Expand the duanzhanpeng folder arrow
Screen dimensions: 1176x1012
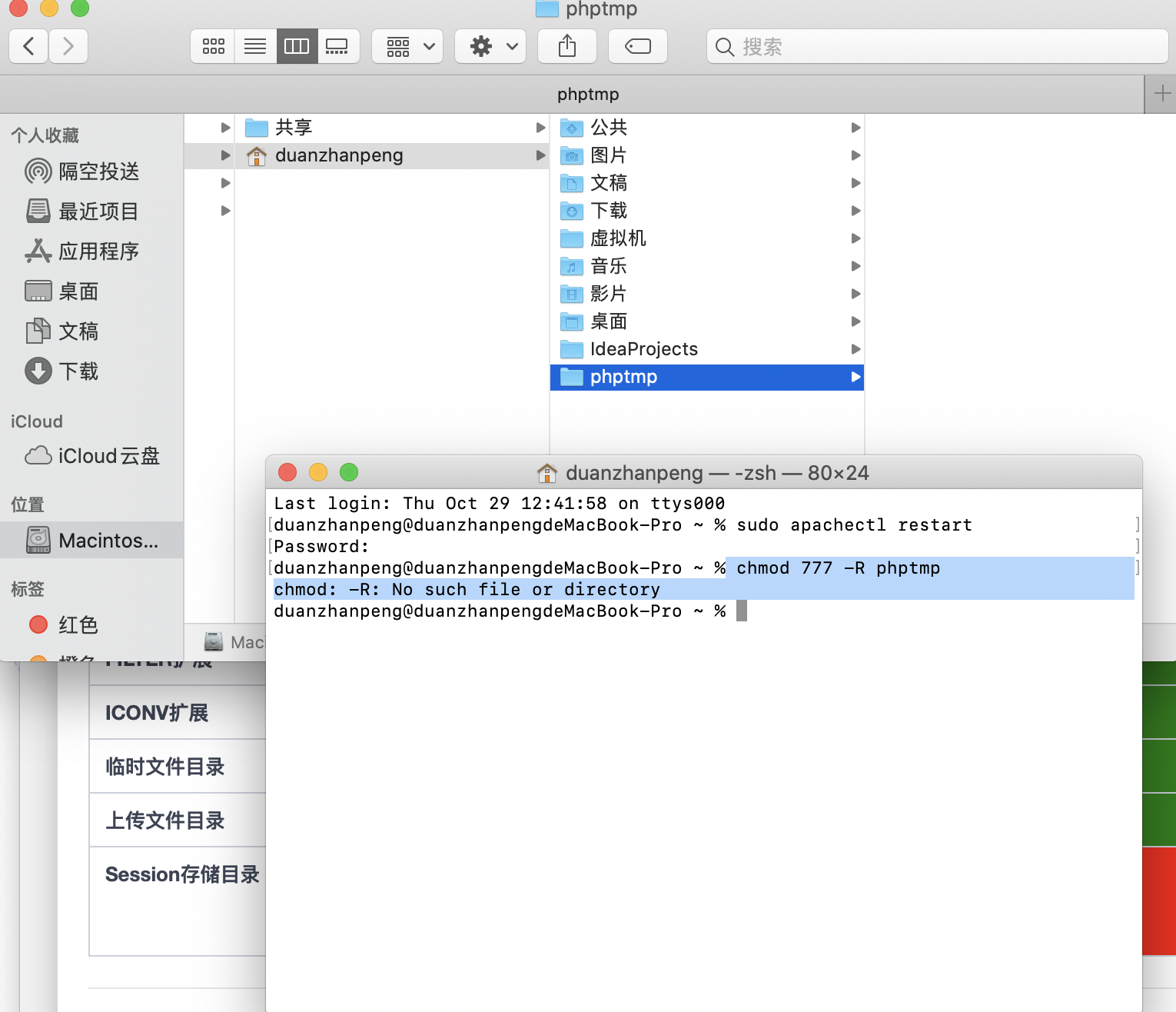tap(540, 155)
